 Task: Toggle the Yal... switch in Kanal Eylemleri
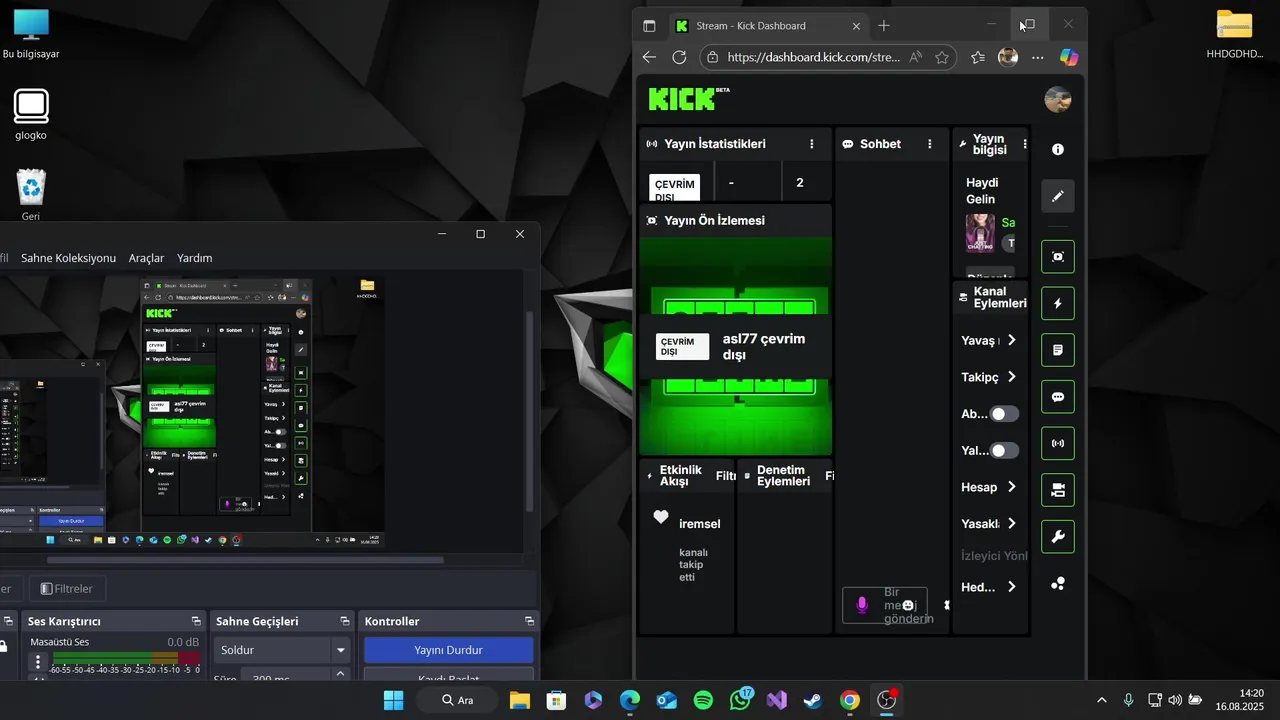[x=1004, y=451]
